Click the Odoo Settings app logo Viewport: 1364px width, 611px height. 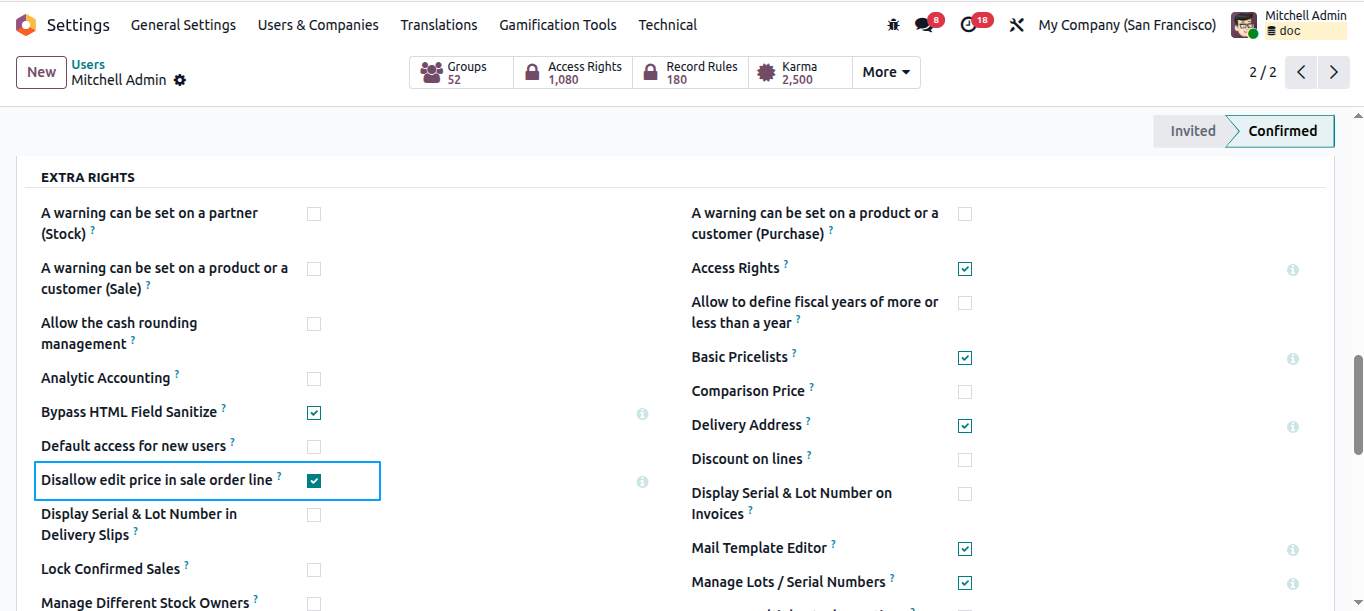(26, 25)
